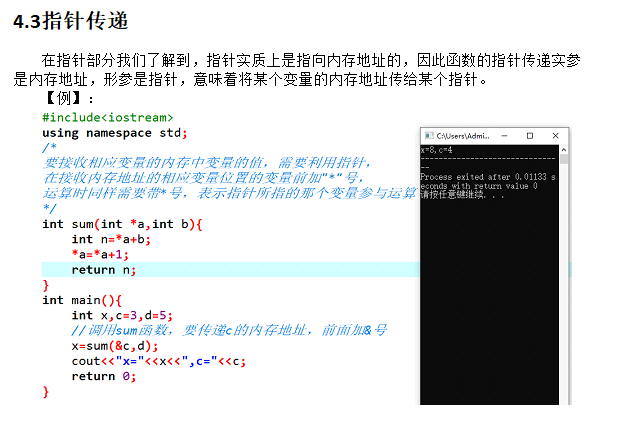Minimize the C:\Users\Admi.. console window
The height and width of the screenshot is (421, 617).
[x=504, y=136]
